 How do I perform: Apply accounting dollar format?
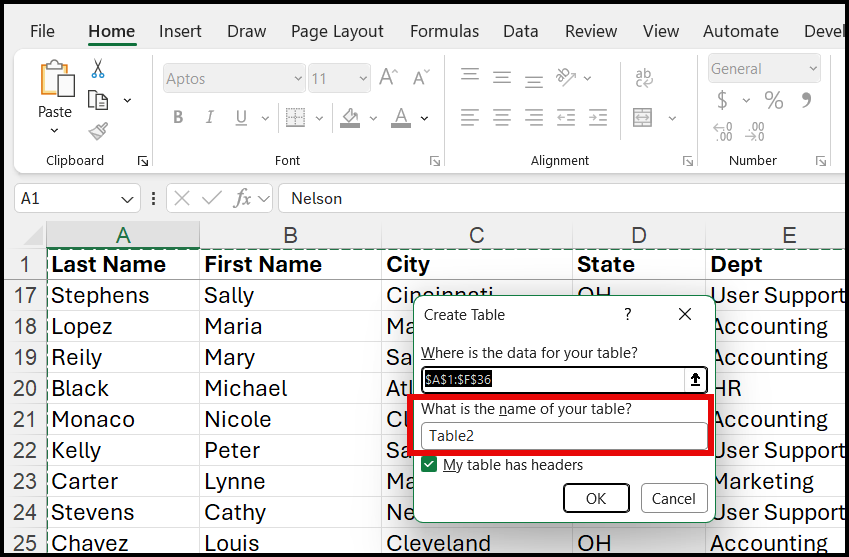pyautogui.click(x=722, y=100)
